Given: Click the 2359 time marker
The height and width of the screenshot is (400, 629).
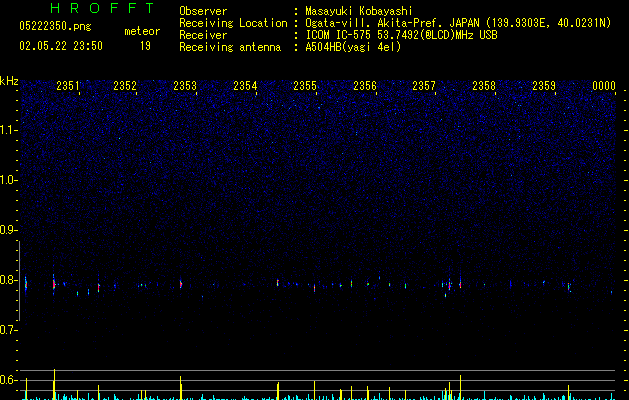Looking at the screenshot, I should [x=544, y=86].
